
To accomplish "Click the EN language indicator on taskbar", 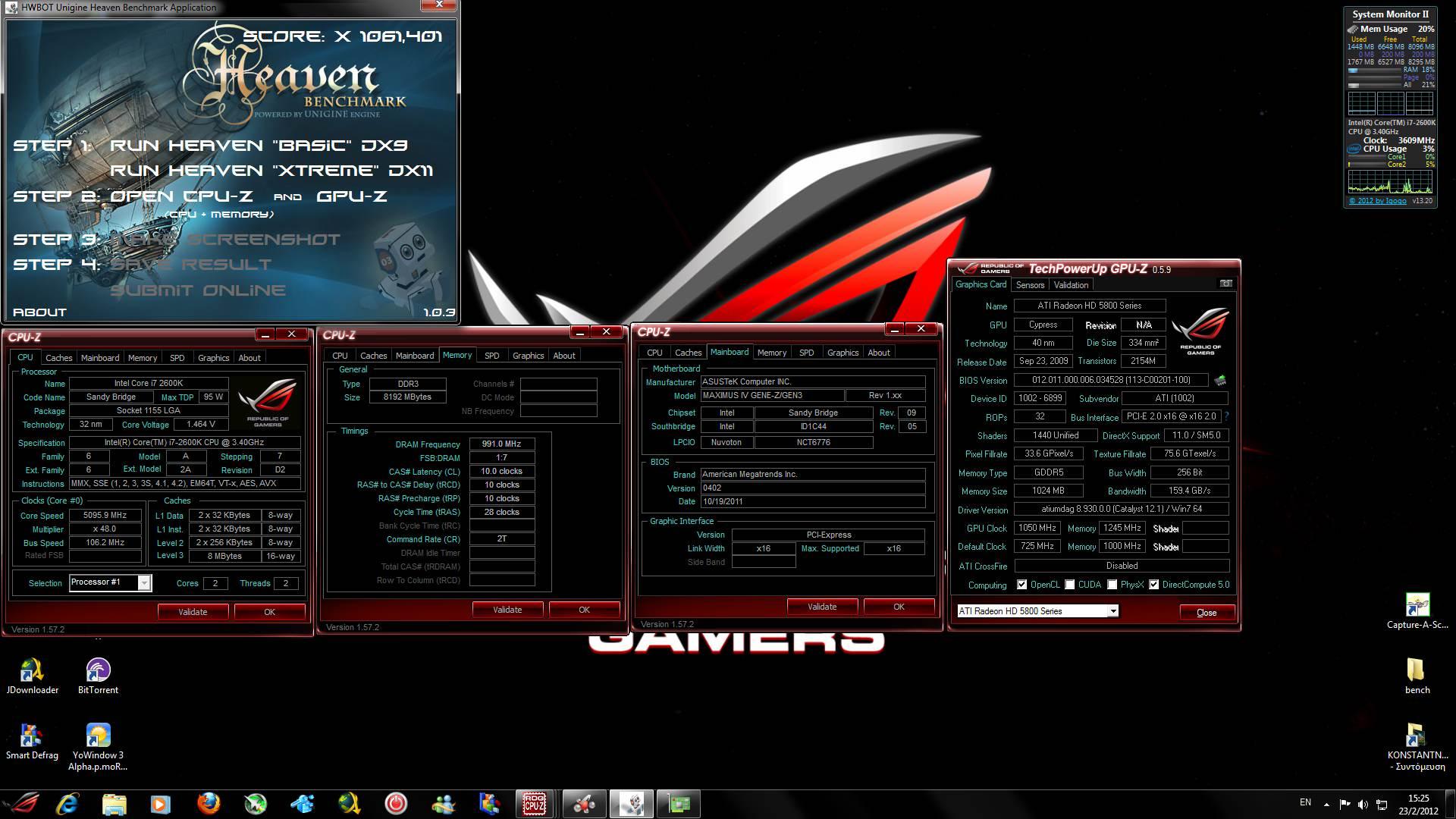I will click(1305, 802).
